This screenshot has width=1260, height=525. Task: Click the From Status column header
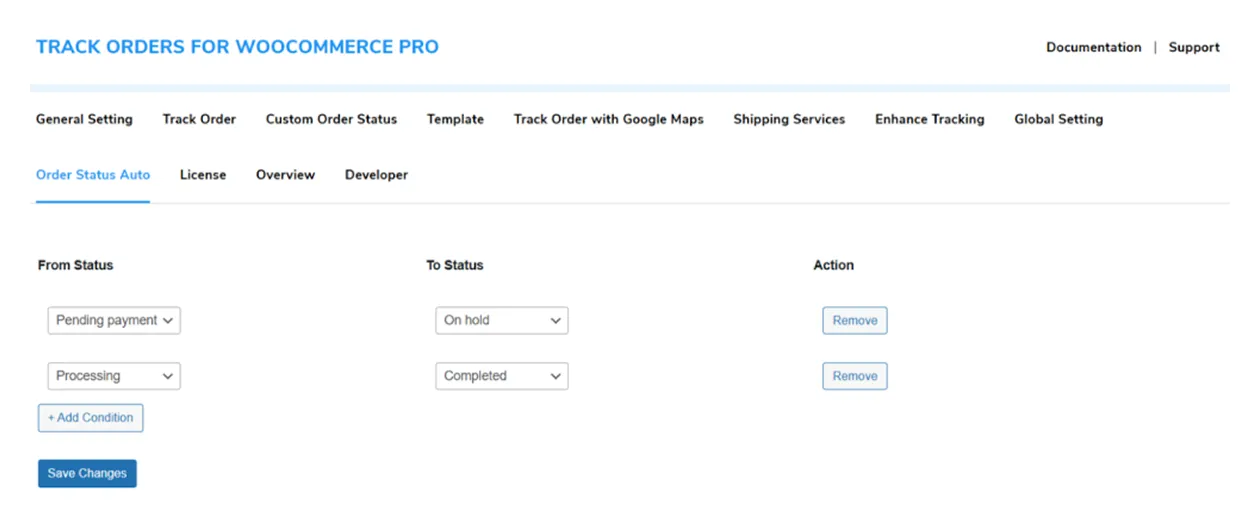[76, 265]
